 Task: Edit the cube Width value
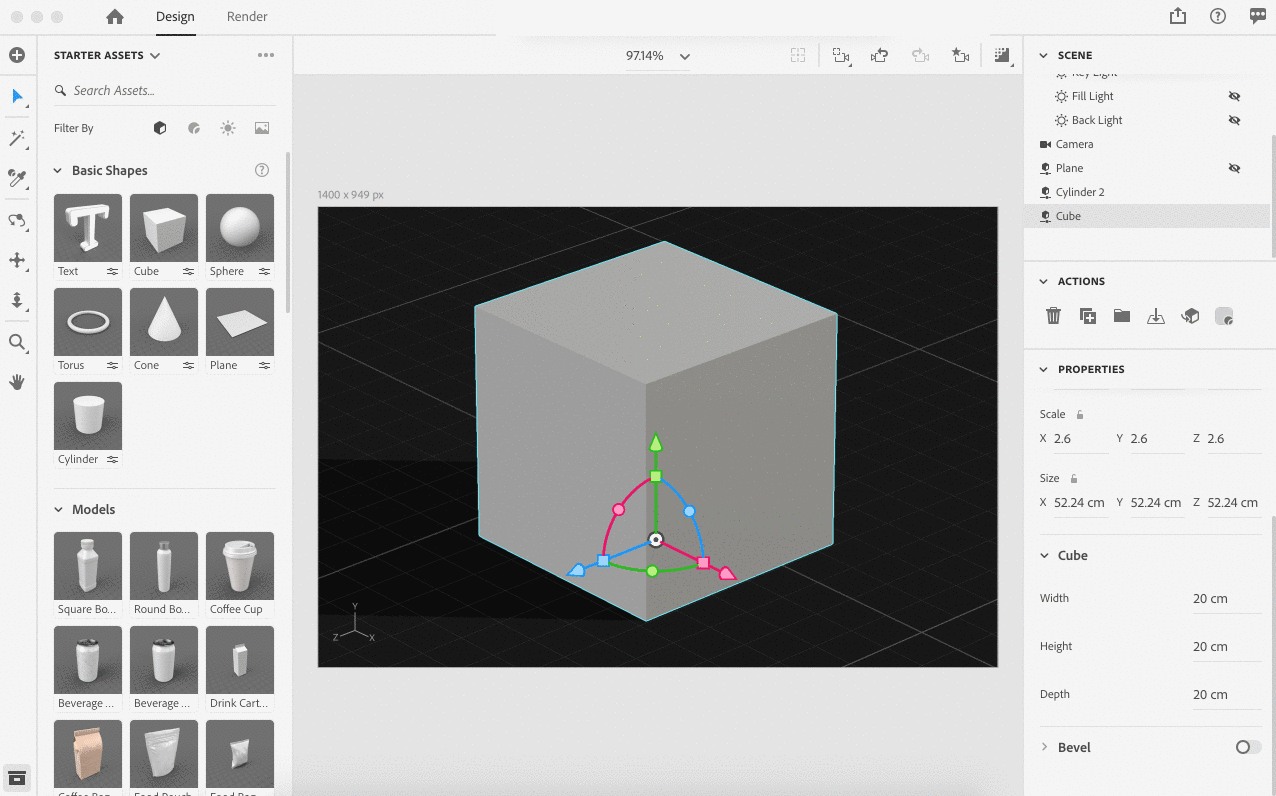point(1226,599)
